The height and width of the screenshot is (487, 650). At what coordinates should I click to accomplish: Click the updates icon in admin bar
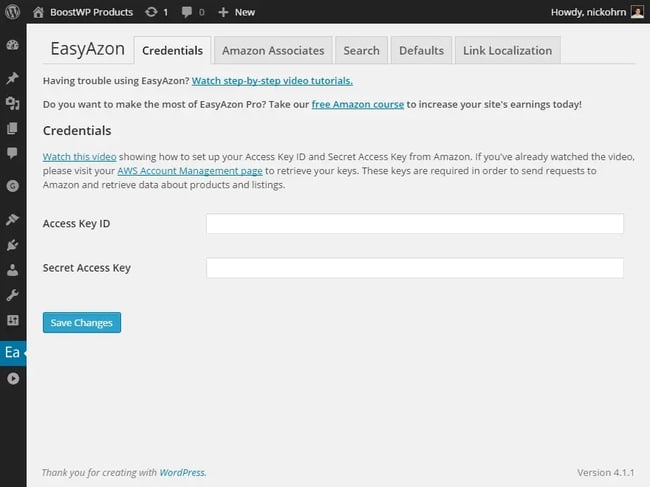pos(156,12)
